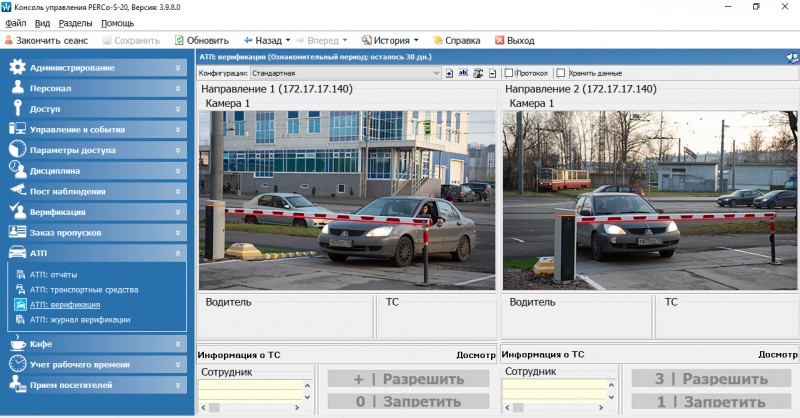Screen dimensions: 800x418
Task: Click Камера 1 video feed of Направление 2
Action: [x=650, y=200]
